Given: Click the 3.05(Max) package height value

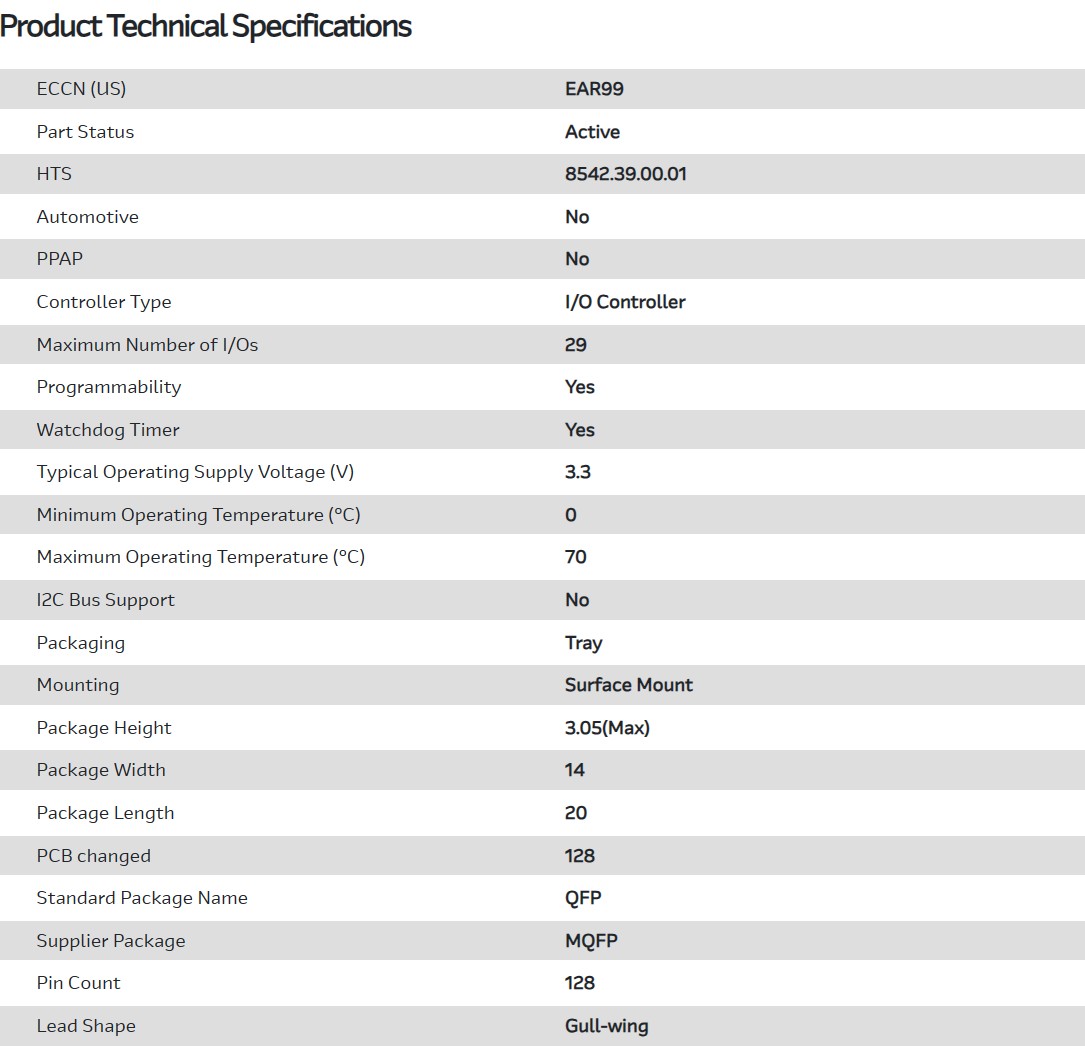Looking at the screenshot, I should pos(607,728).
